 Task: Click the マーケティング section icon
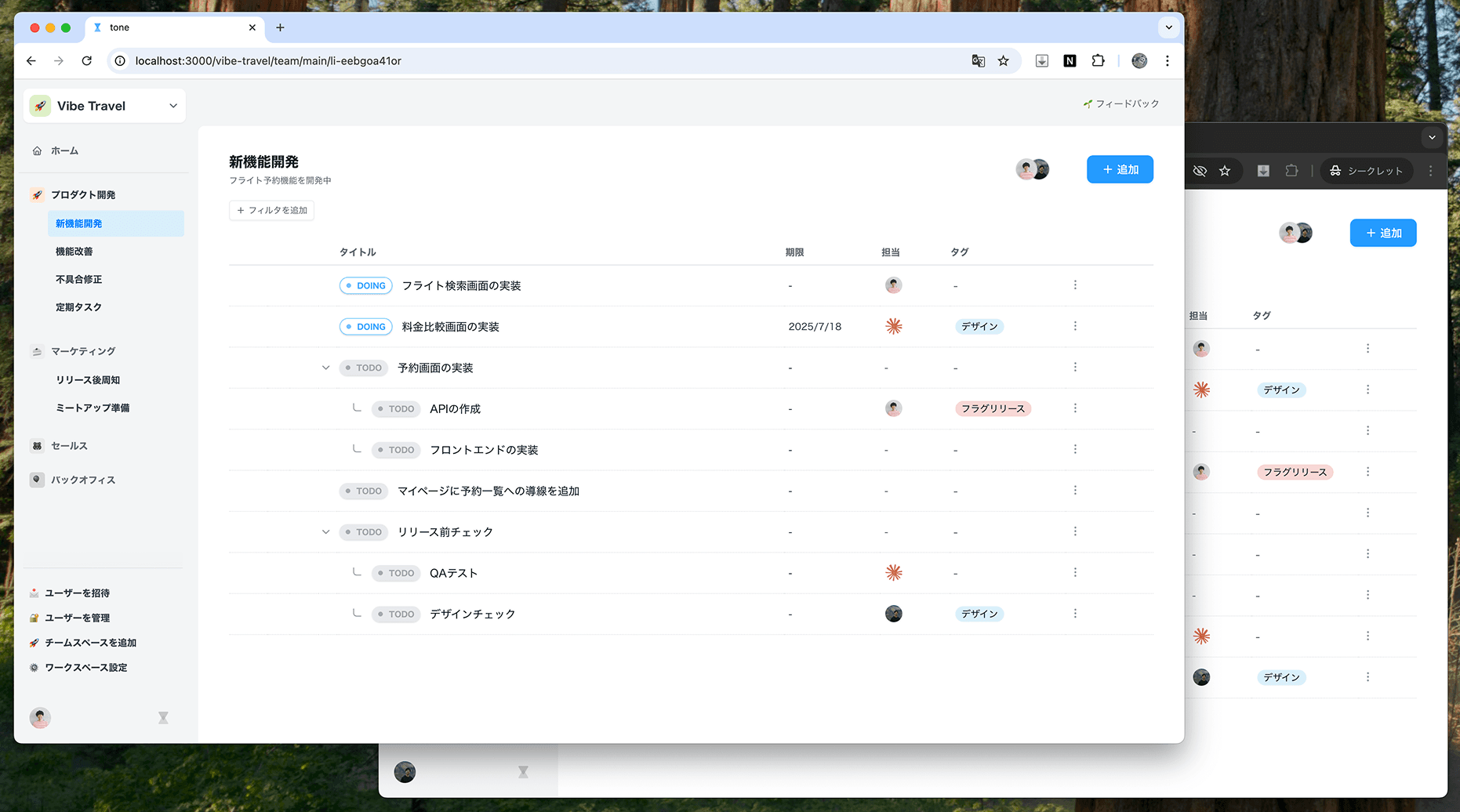tap(37, 350)
